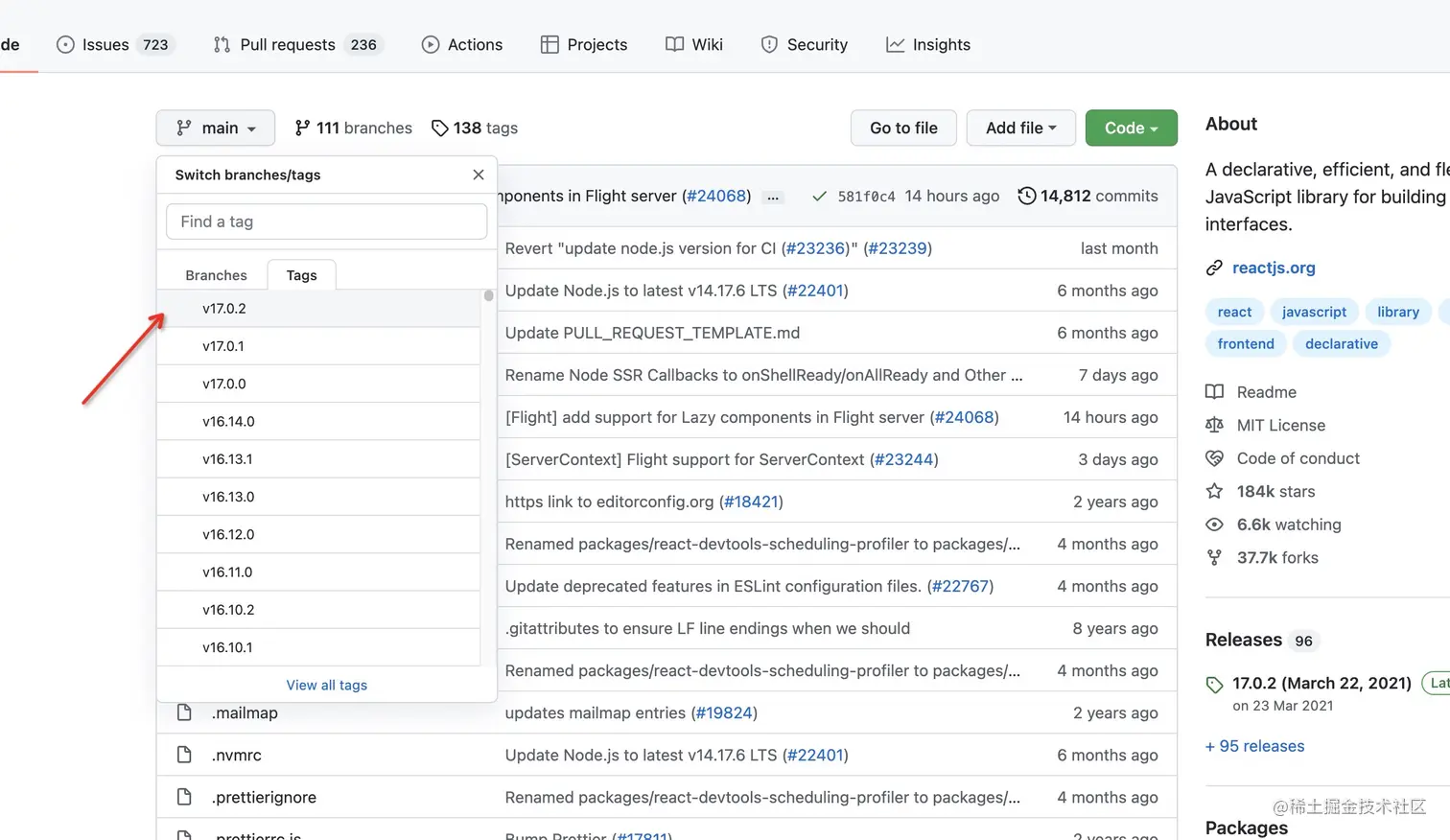Open the Readme link
This screenshot has height=840, width=1450.
(x=1251, y=392)
